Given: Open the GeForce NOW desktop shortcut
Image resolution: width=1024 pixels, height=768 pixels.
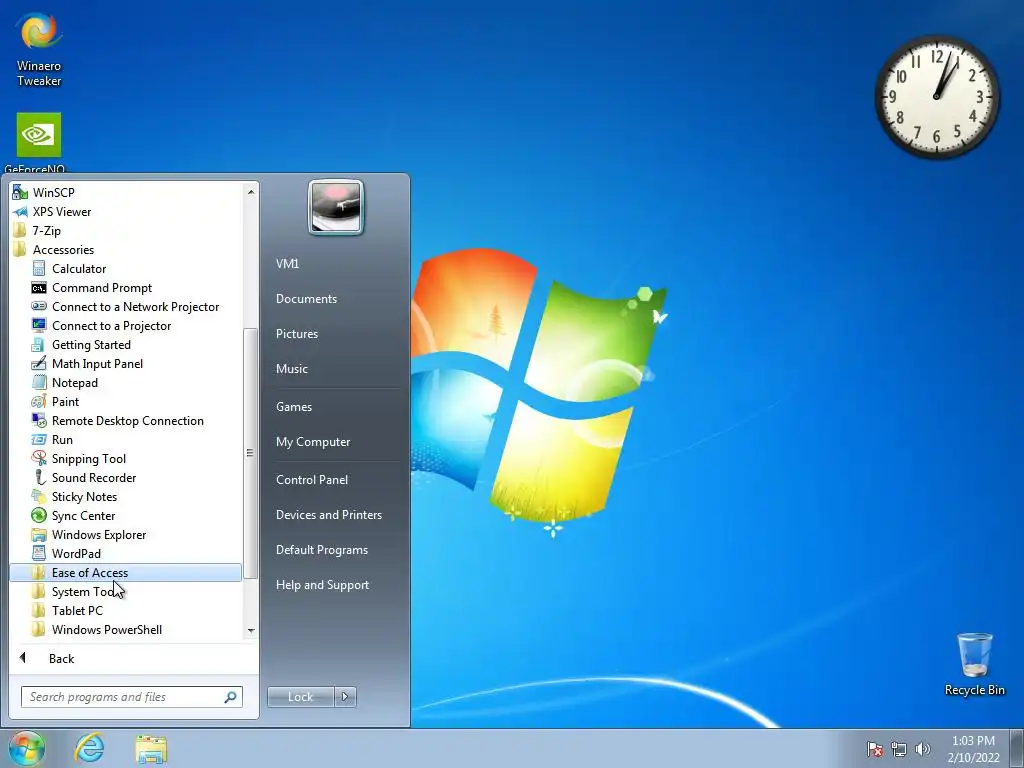Looking at the screenshot, I should point(39,142).
